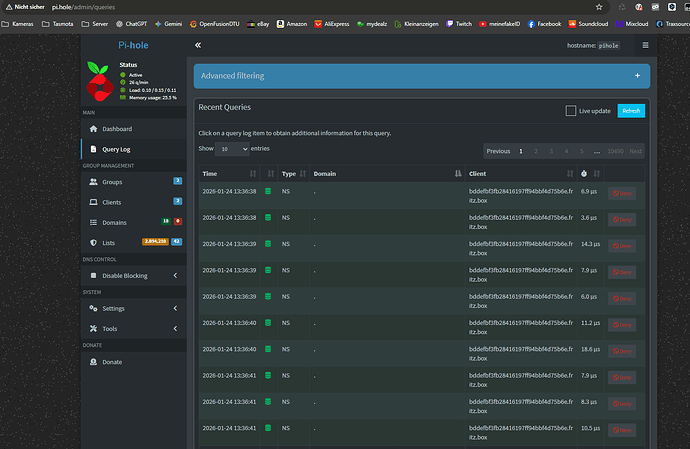Viewport: 690px width, 449px height.
Task: Go to page 2 of queries
Action: tap(536, 151)
